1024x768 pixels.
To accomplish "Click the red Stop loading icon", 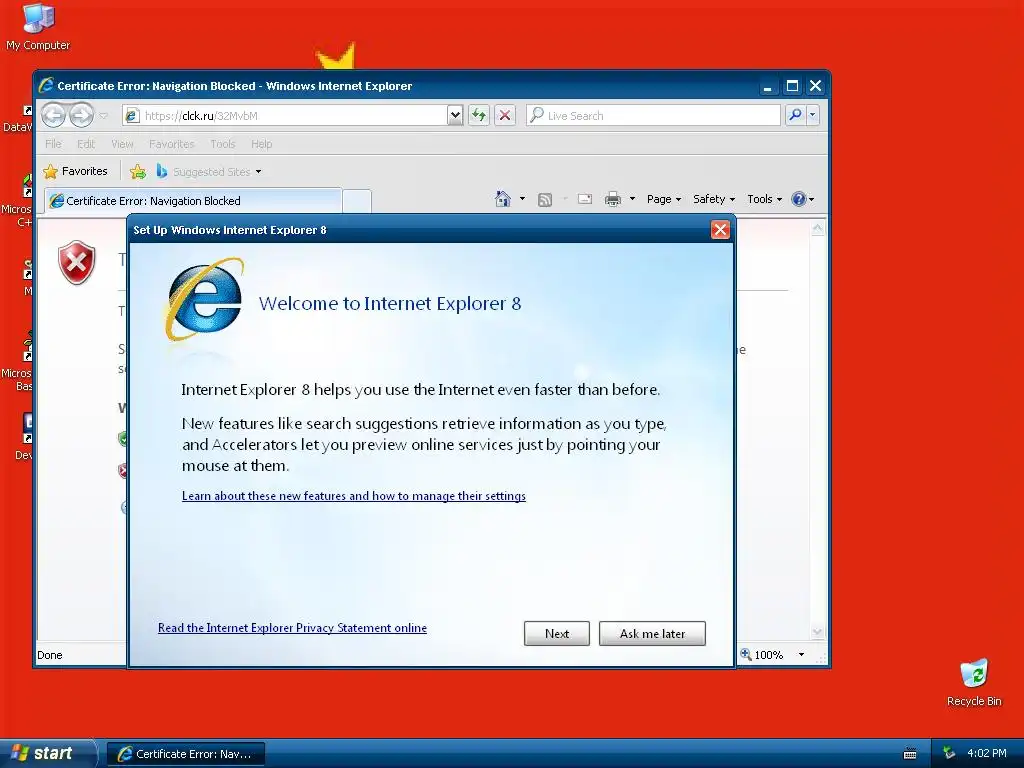I will click(505, 116).
